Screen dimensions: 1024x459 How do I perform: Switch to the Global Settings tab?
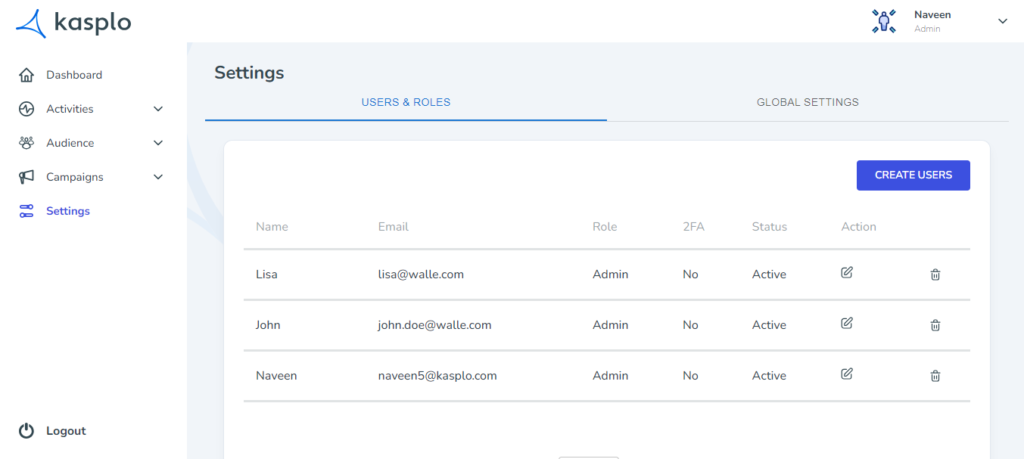[807, 103]
